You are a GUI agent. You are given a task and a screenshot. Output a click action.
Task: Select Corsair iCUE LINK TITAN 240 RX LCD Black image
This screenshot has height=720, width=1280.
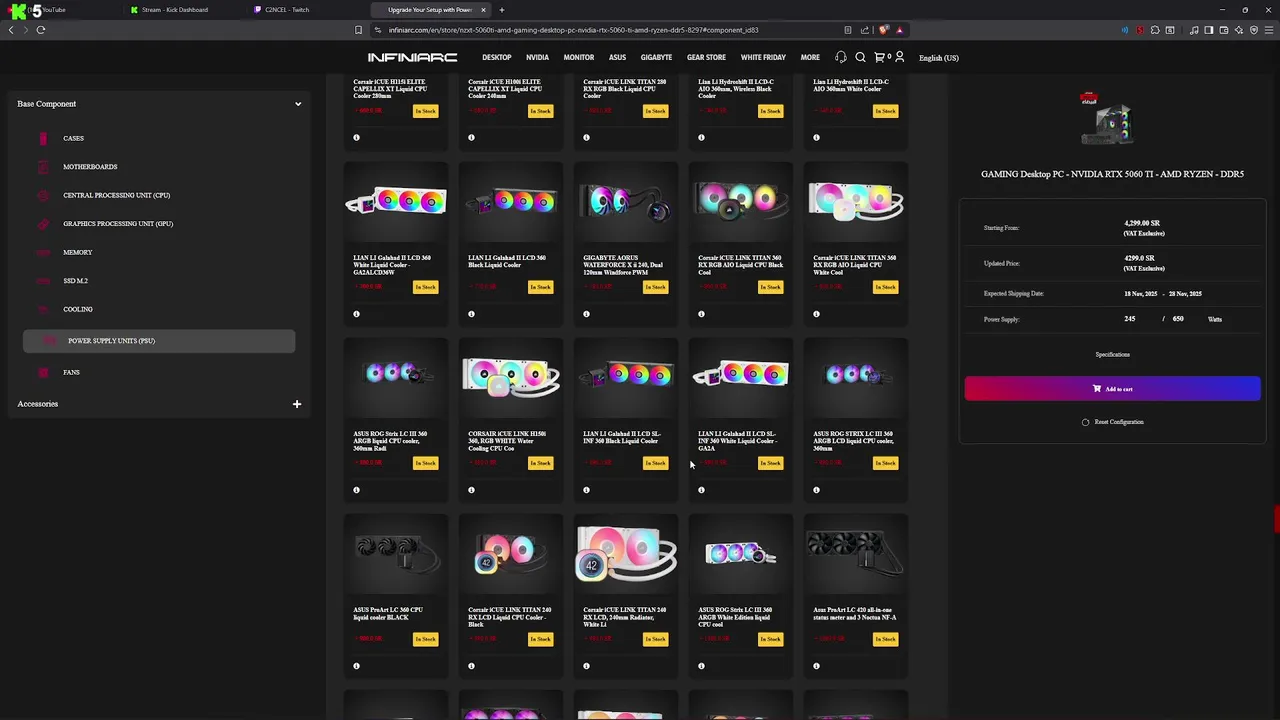click(510, 552)
